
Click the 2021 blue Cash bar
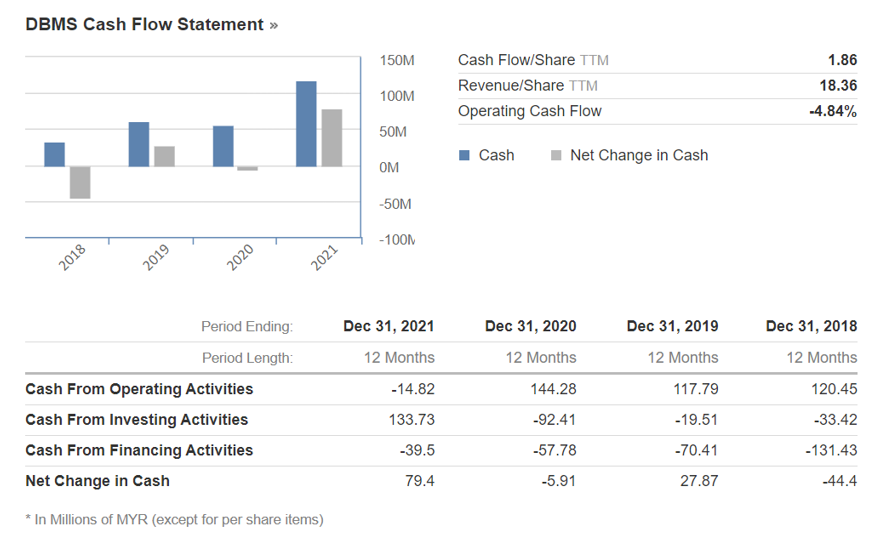click(x=306, y=124)
